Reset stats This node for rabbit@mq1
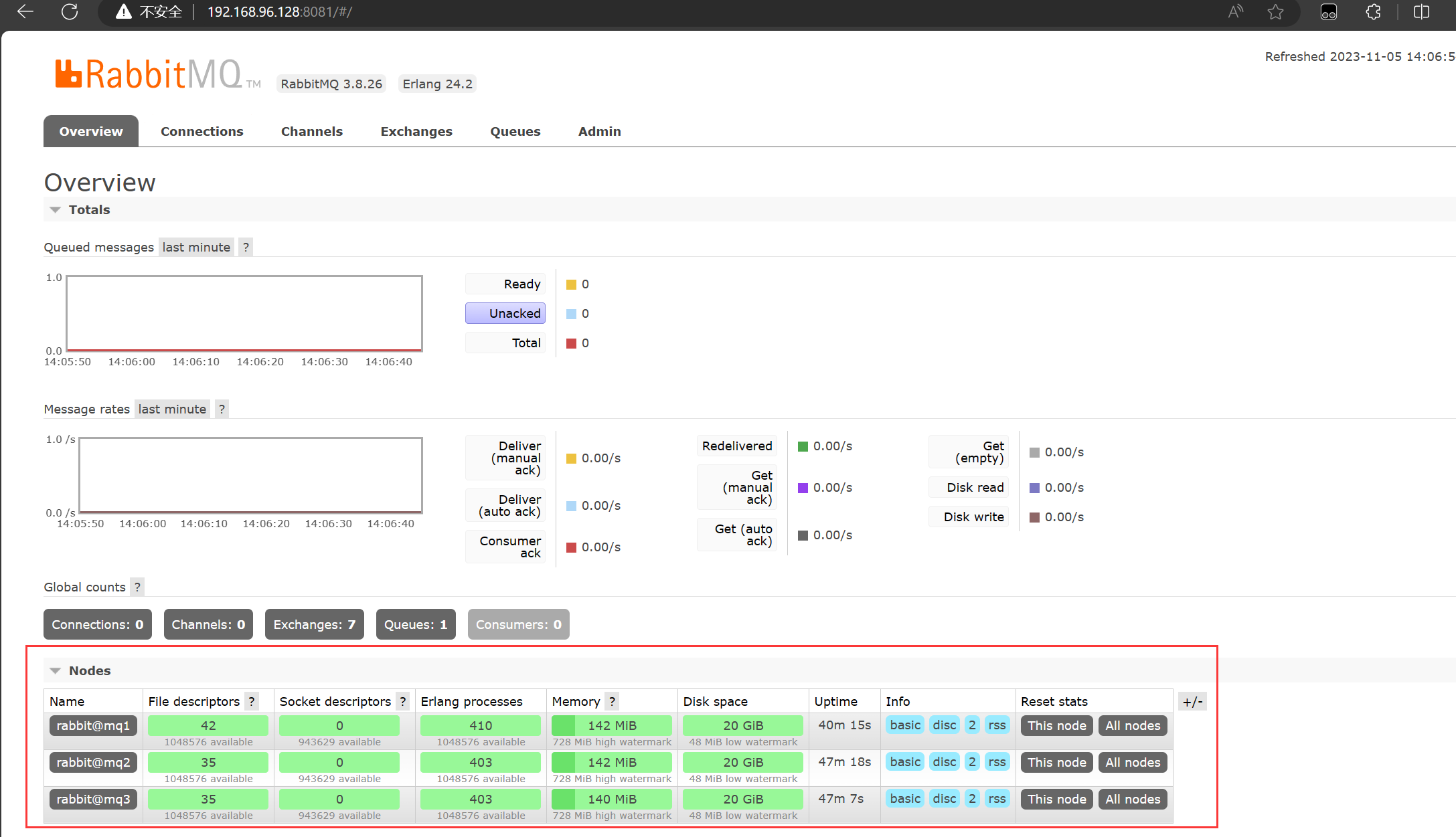This screenshot has height=837, width=1456. click(x=1057, y=725)
